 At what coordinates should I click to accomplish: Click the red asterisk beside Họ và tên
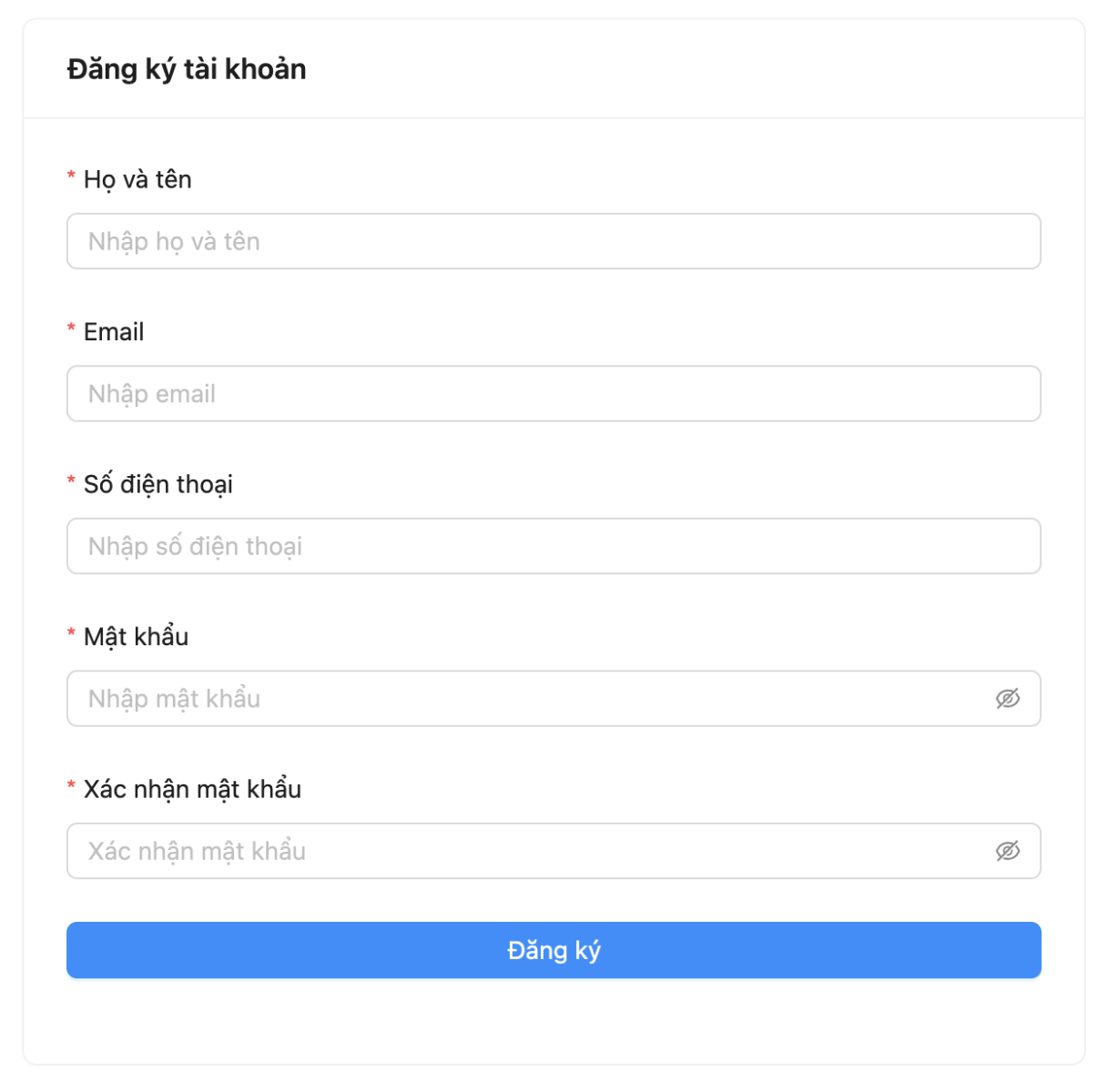71,176
